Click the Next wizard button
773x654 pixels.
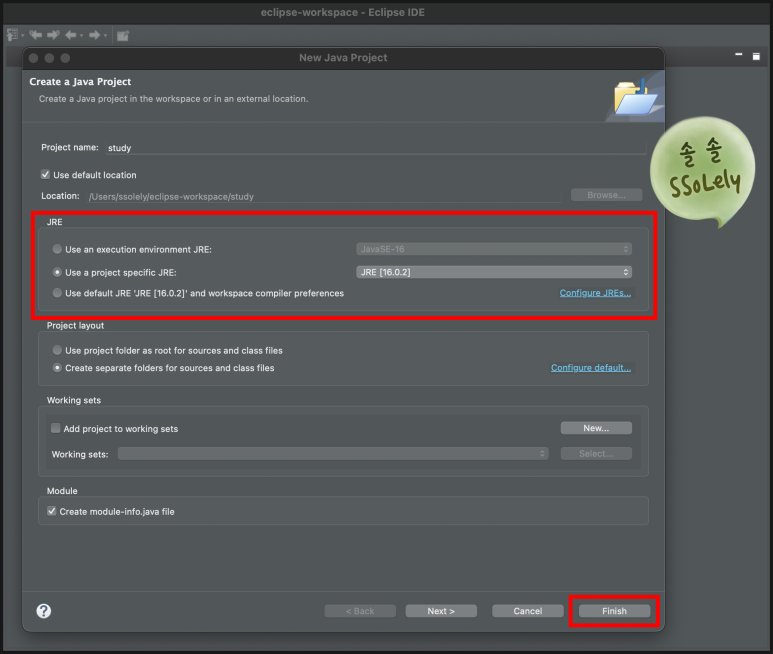coord(441,611)
